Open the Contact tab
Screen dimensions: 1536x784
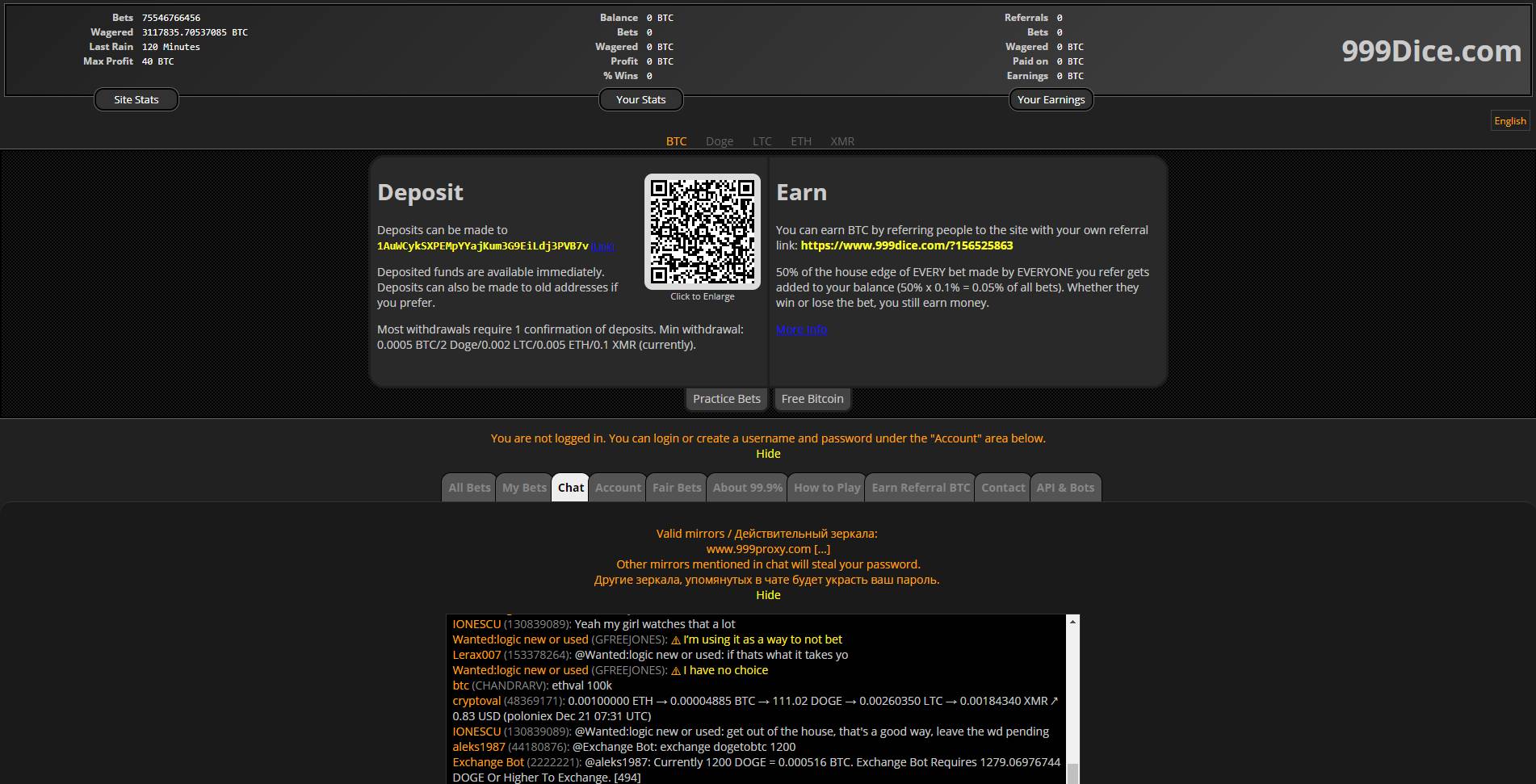1003,488
